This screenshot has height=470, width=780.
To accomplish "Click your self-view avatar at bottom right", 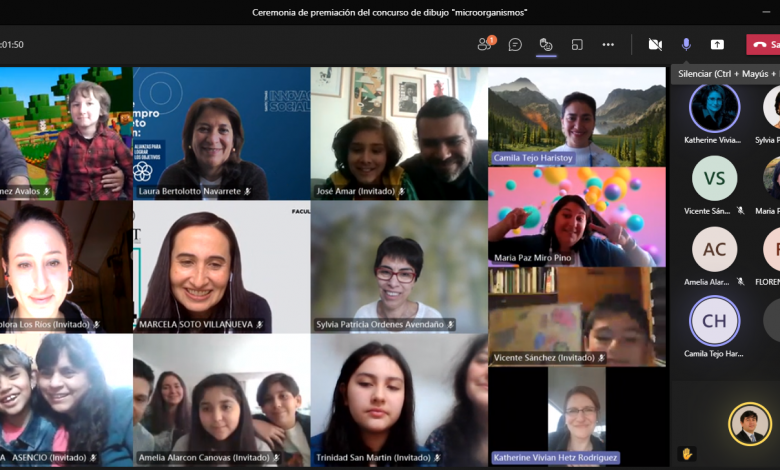I will click(749, 424).
